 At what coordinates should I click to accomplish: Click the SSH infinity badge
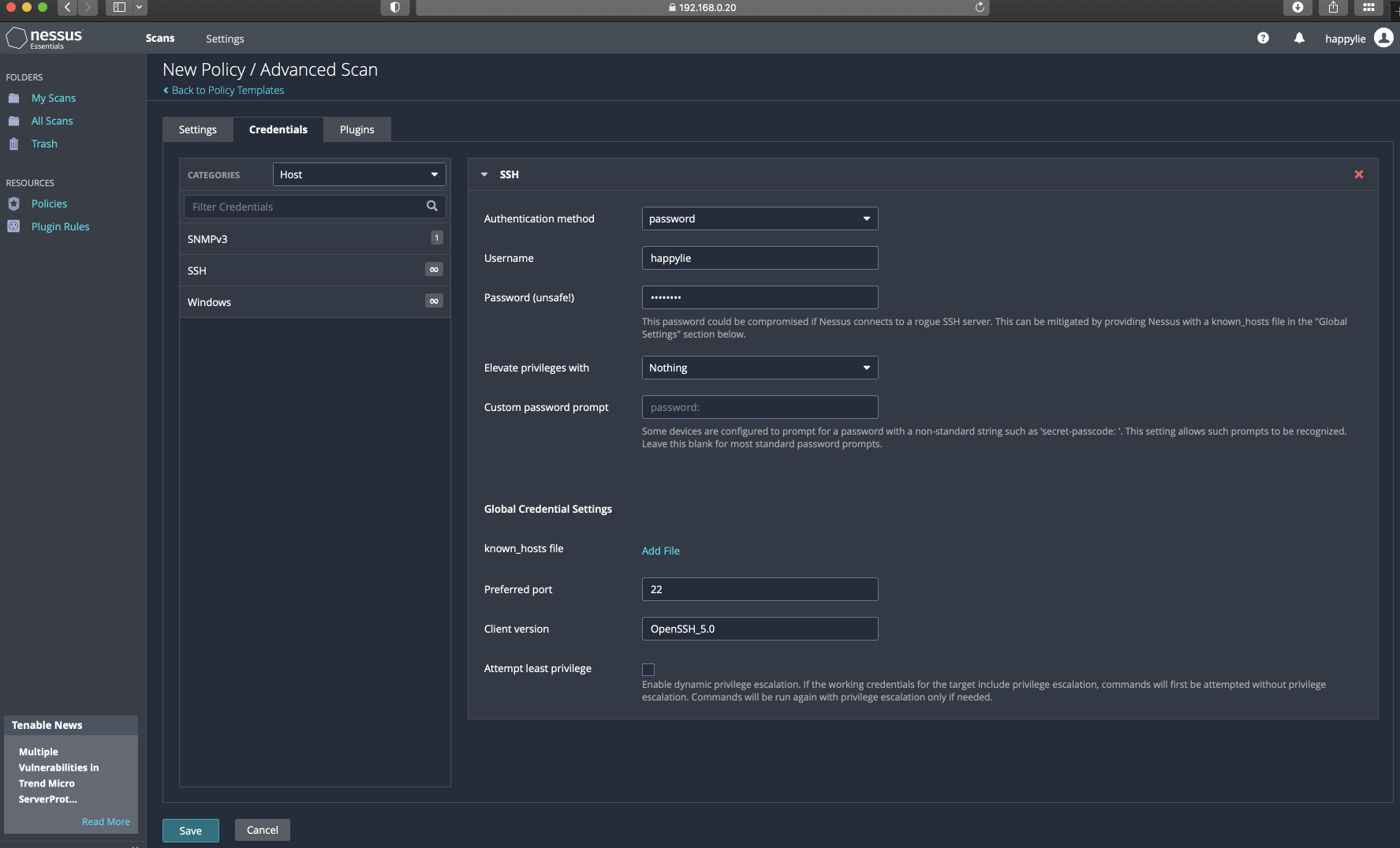coord(434,269)
